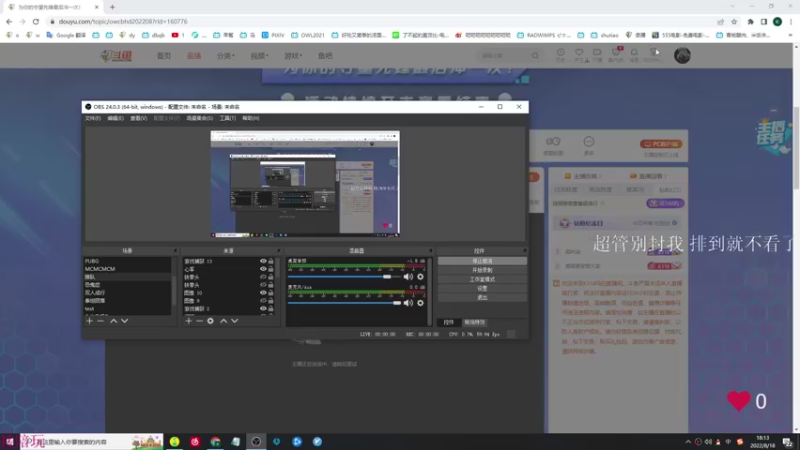800x450 pixels.
Task: Remove the selected source with the minus icon
Action: point(199,321)
